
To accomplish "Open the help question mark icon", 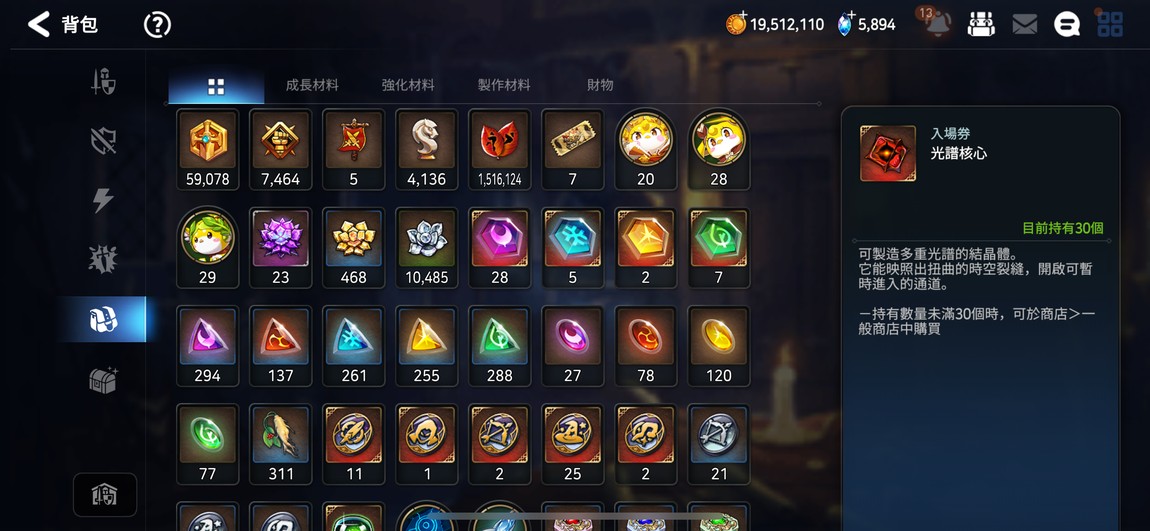I will pyautogui.click(x=157, y=25).
